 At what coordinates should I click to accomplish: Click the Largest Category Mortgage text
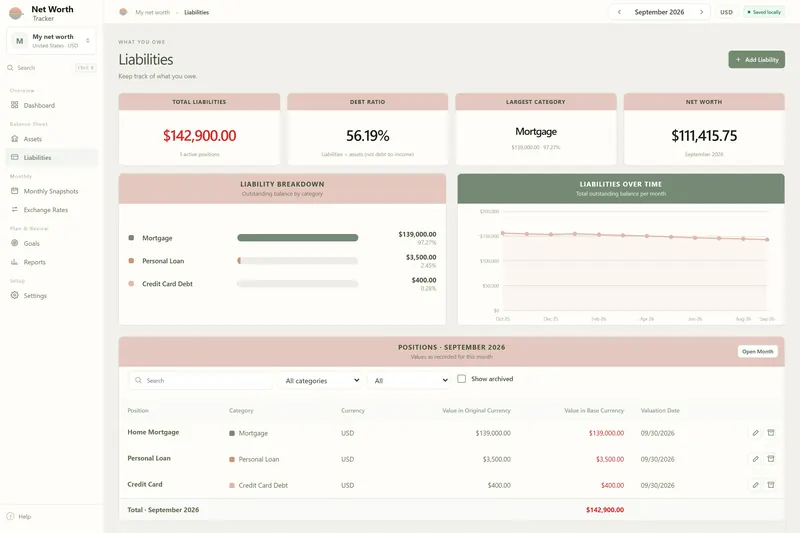[536, 131]
